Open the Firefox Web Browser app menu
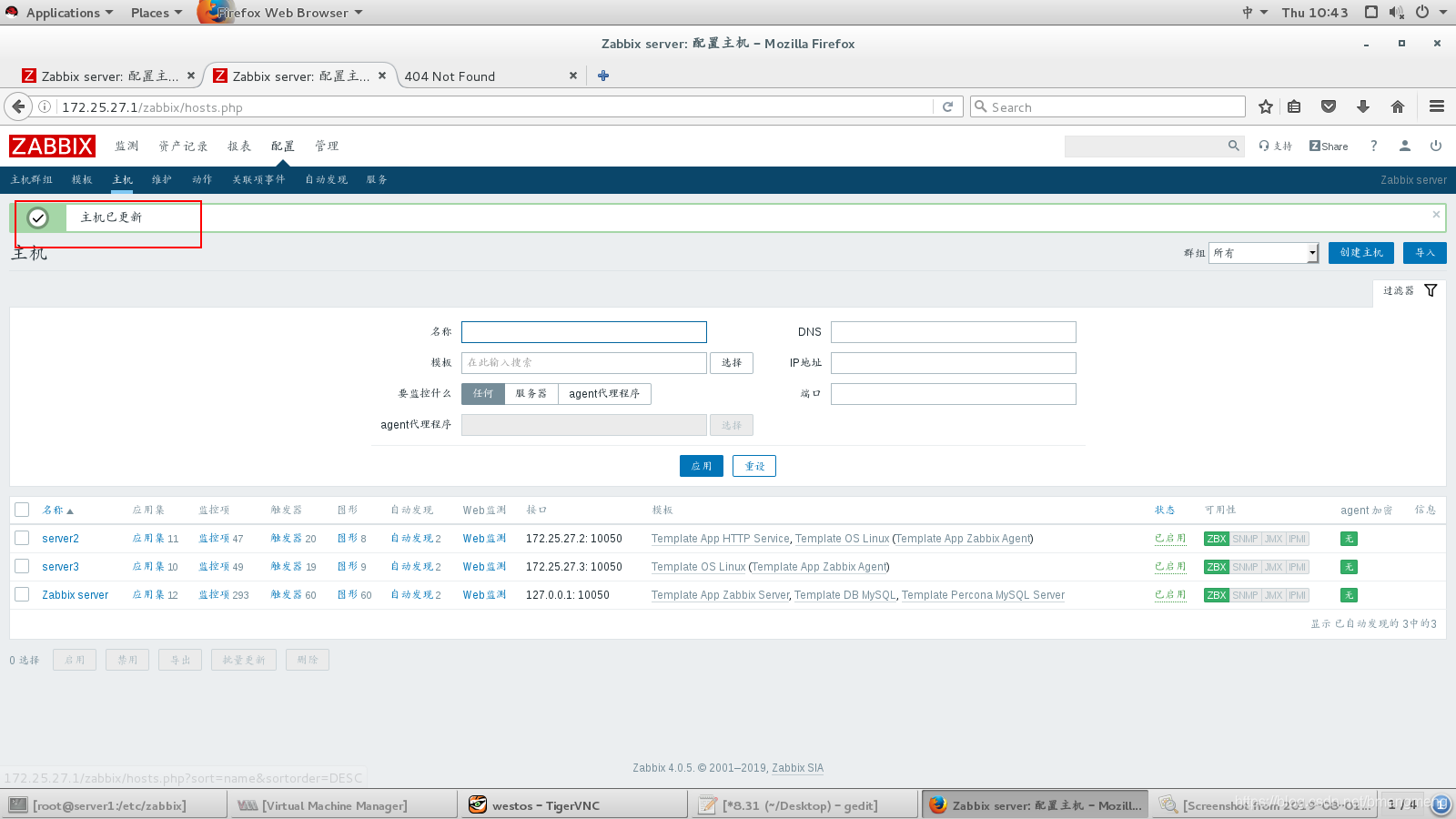Viewport: 1456px width, 819px height. point(281,12)
